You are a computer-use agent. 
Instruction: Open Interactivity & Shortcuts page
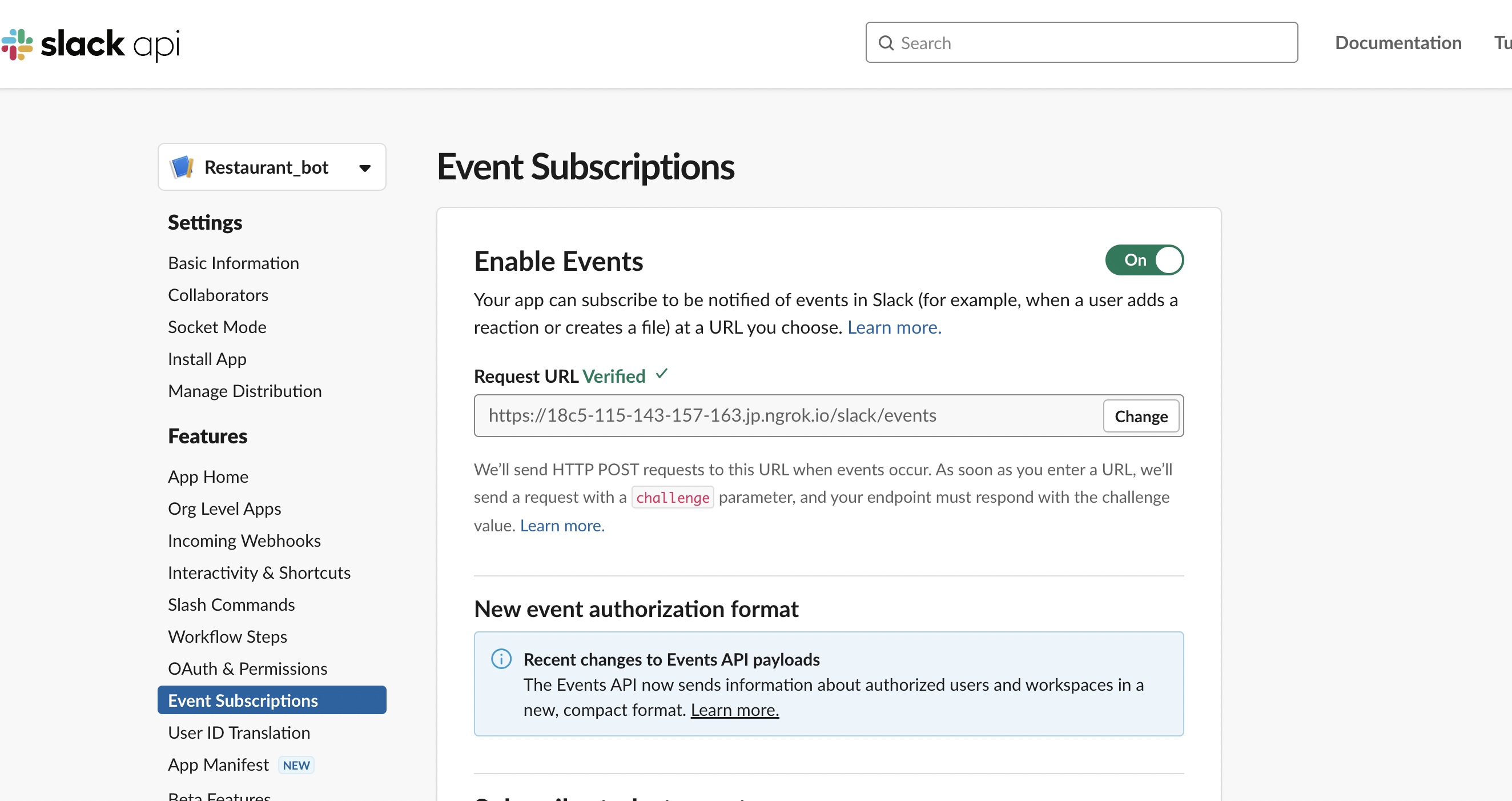click(259, 572)
